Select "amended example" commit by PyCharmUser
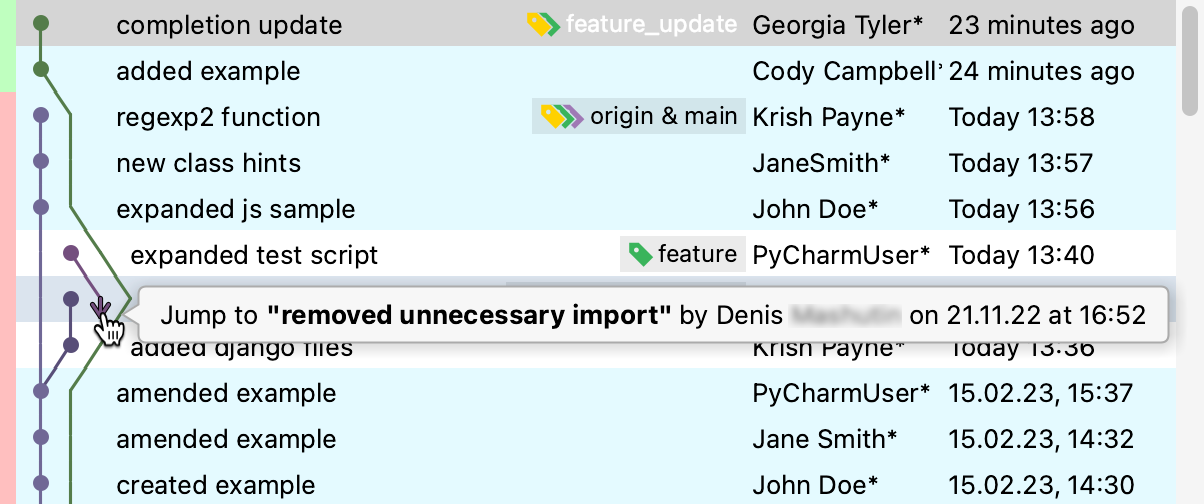Image resolution: width=1204 pixels, height=504 pixels. 226,393
